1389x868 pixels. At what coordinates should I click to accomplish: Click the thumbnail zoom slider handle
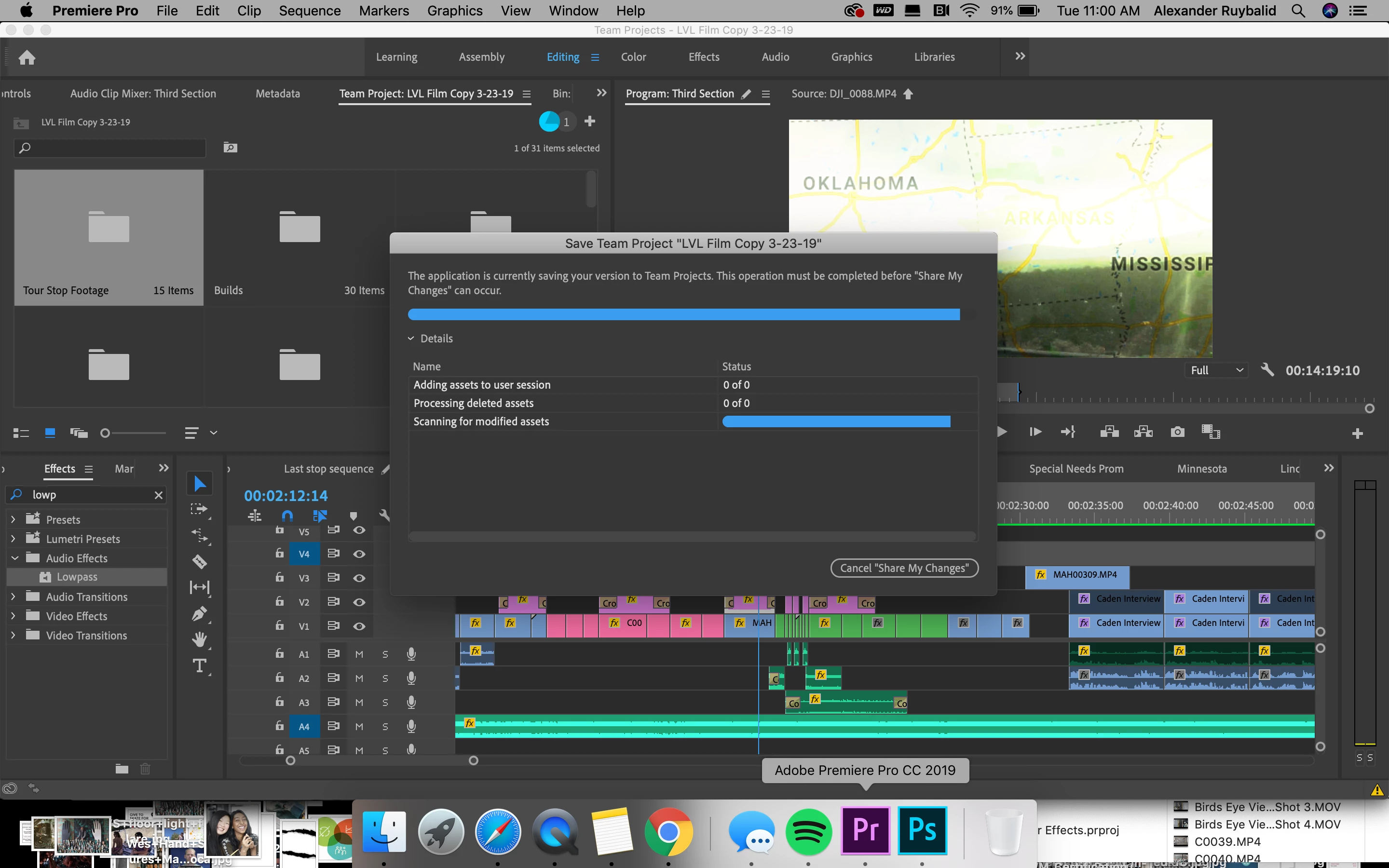click(x=105, y=433)
